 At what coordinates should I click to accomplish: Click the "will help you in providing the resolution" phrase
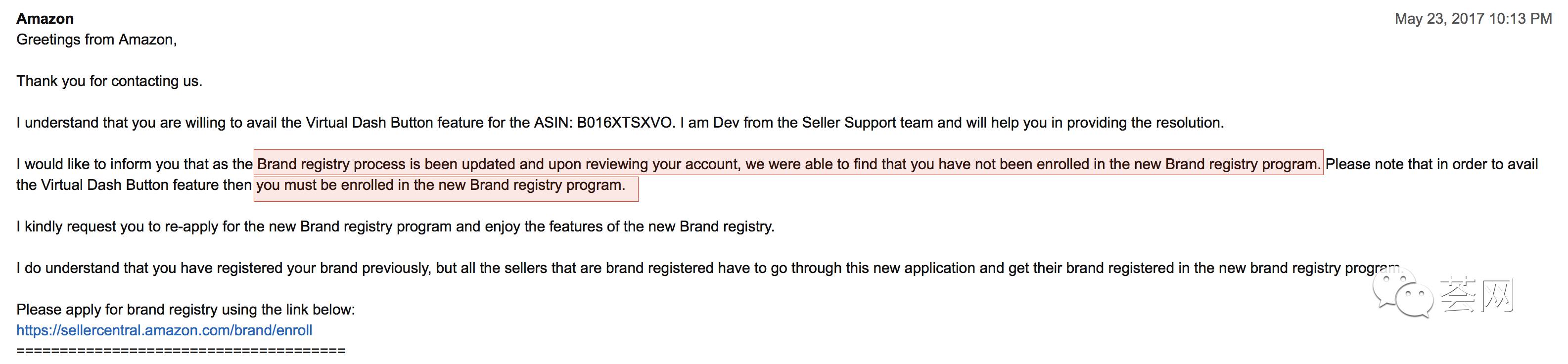(1081, 122)
